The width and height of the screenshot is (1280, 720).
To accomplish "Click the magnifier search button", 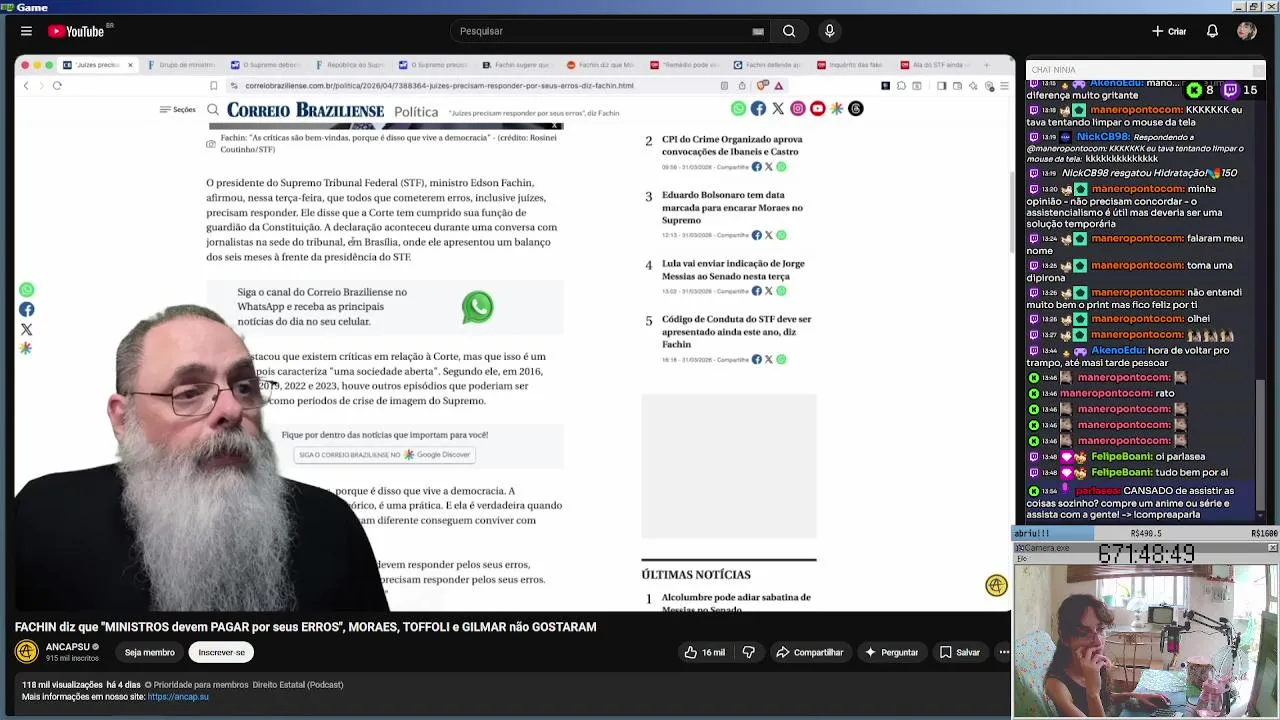I will tap(789, 31).
